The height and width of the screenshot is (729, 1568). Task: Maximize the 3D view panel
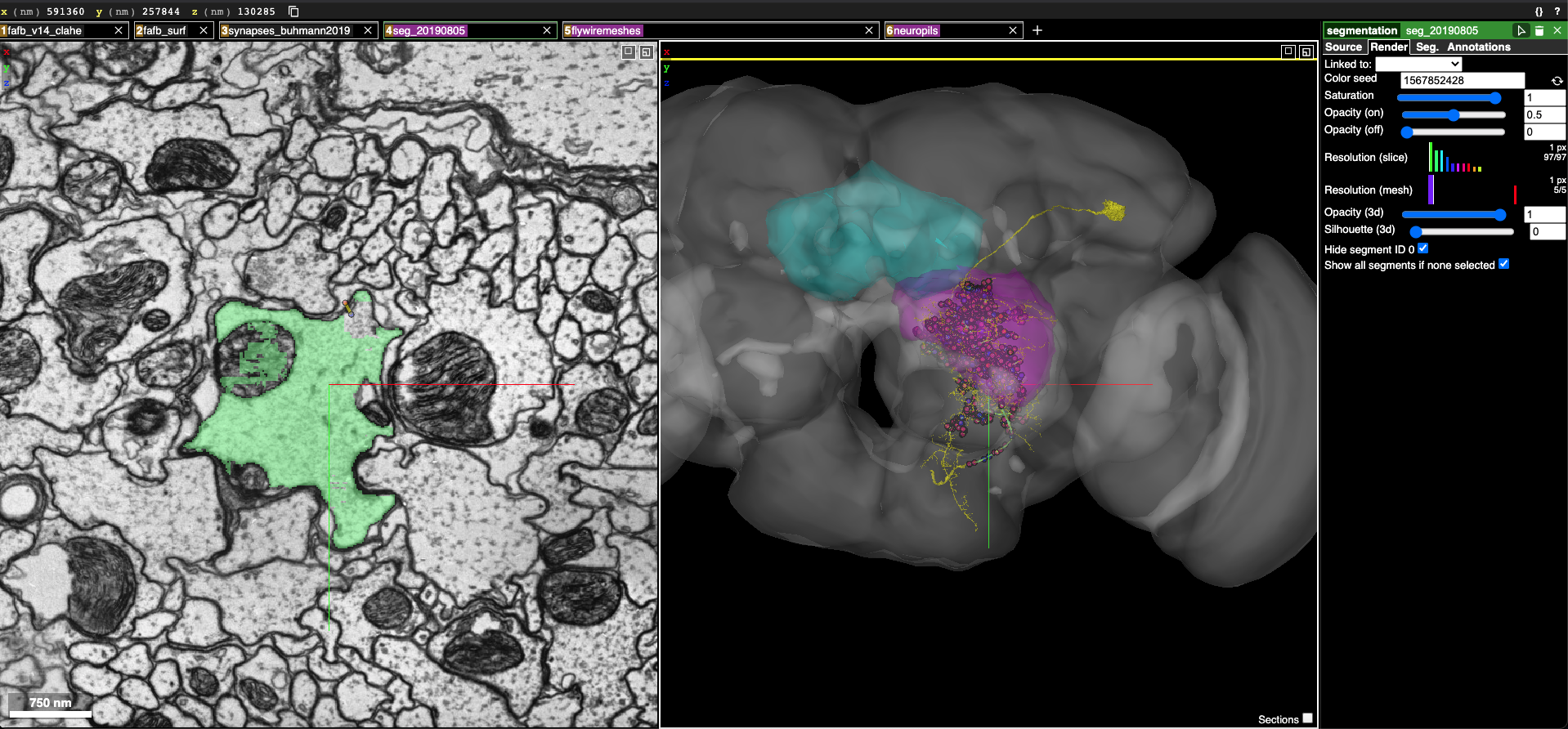coord(1288,51)
